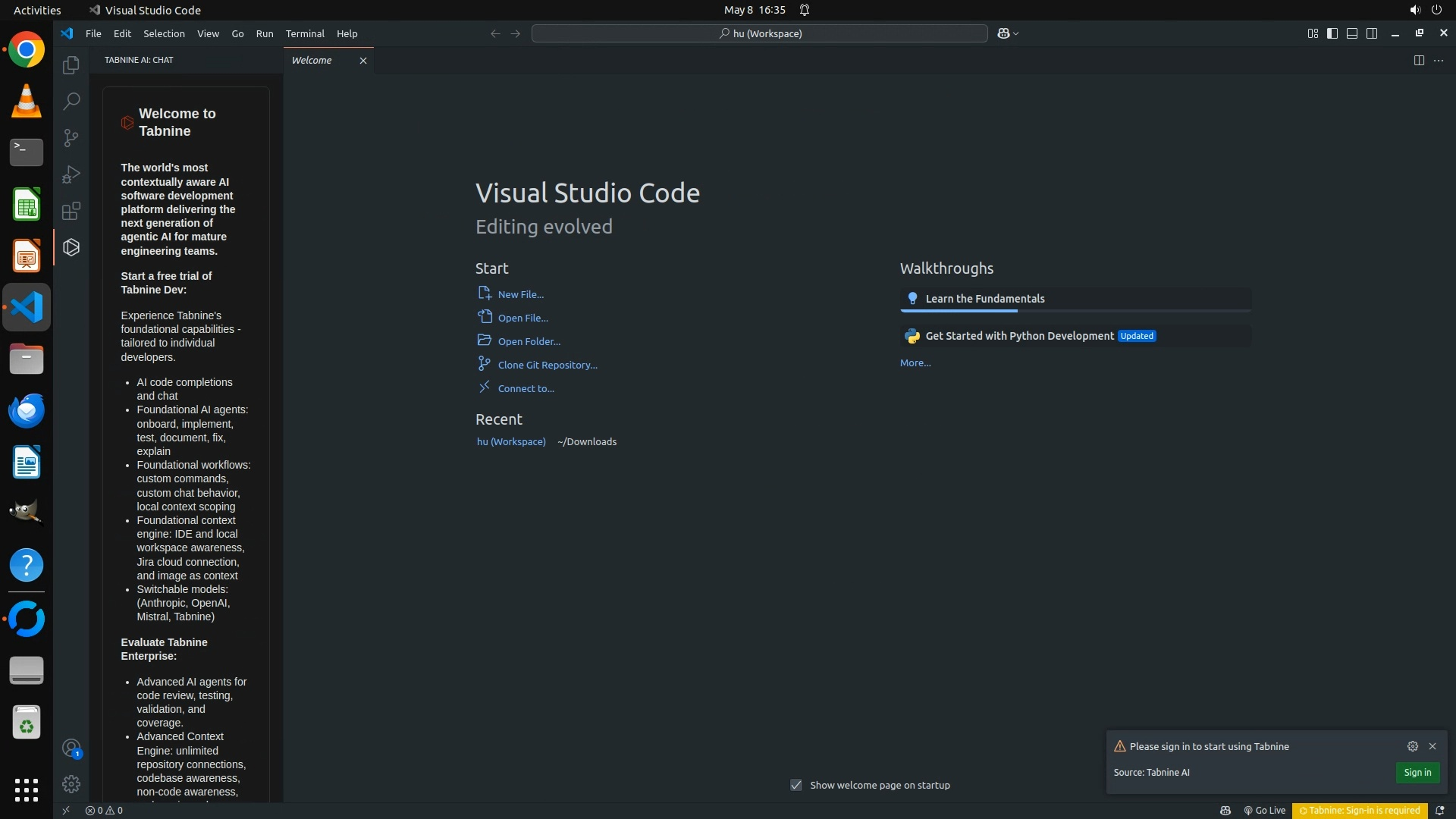Open the Extensions view icon
The width and height of the screenshot is (1456, 819).
[71, 211]
